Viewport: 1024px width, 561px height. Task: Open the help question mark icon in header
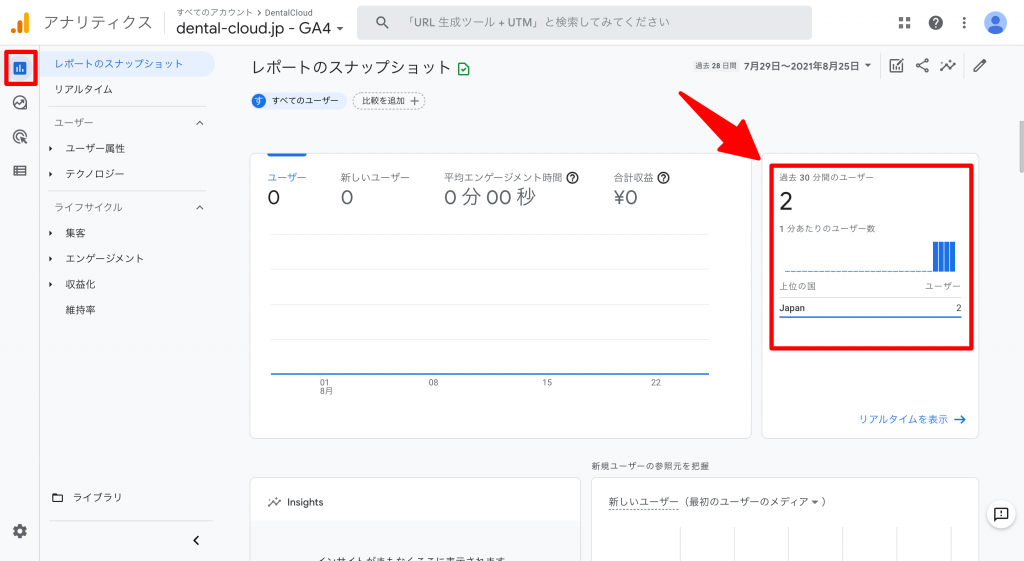936,23
